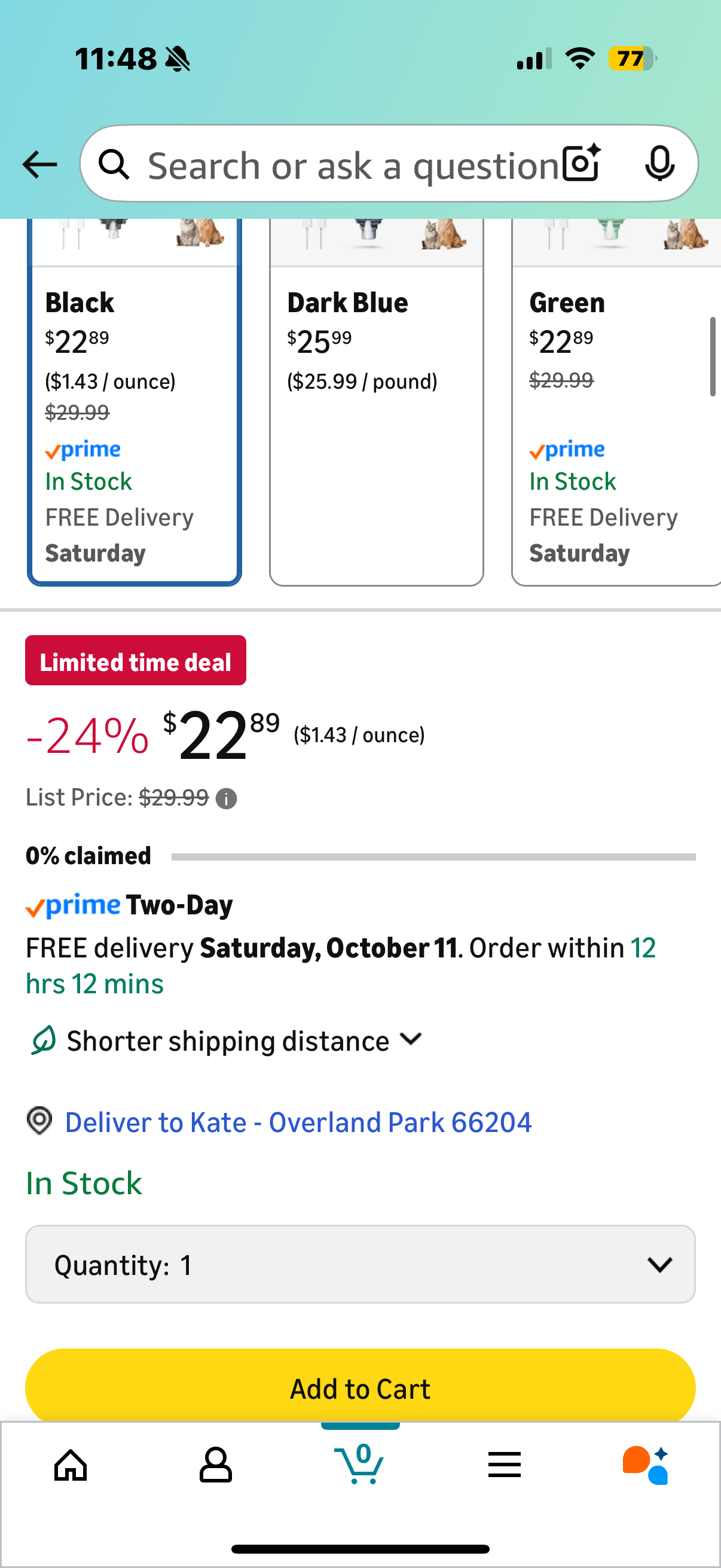
Task: Go to the Home tab
Action: 71,1465
